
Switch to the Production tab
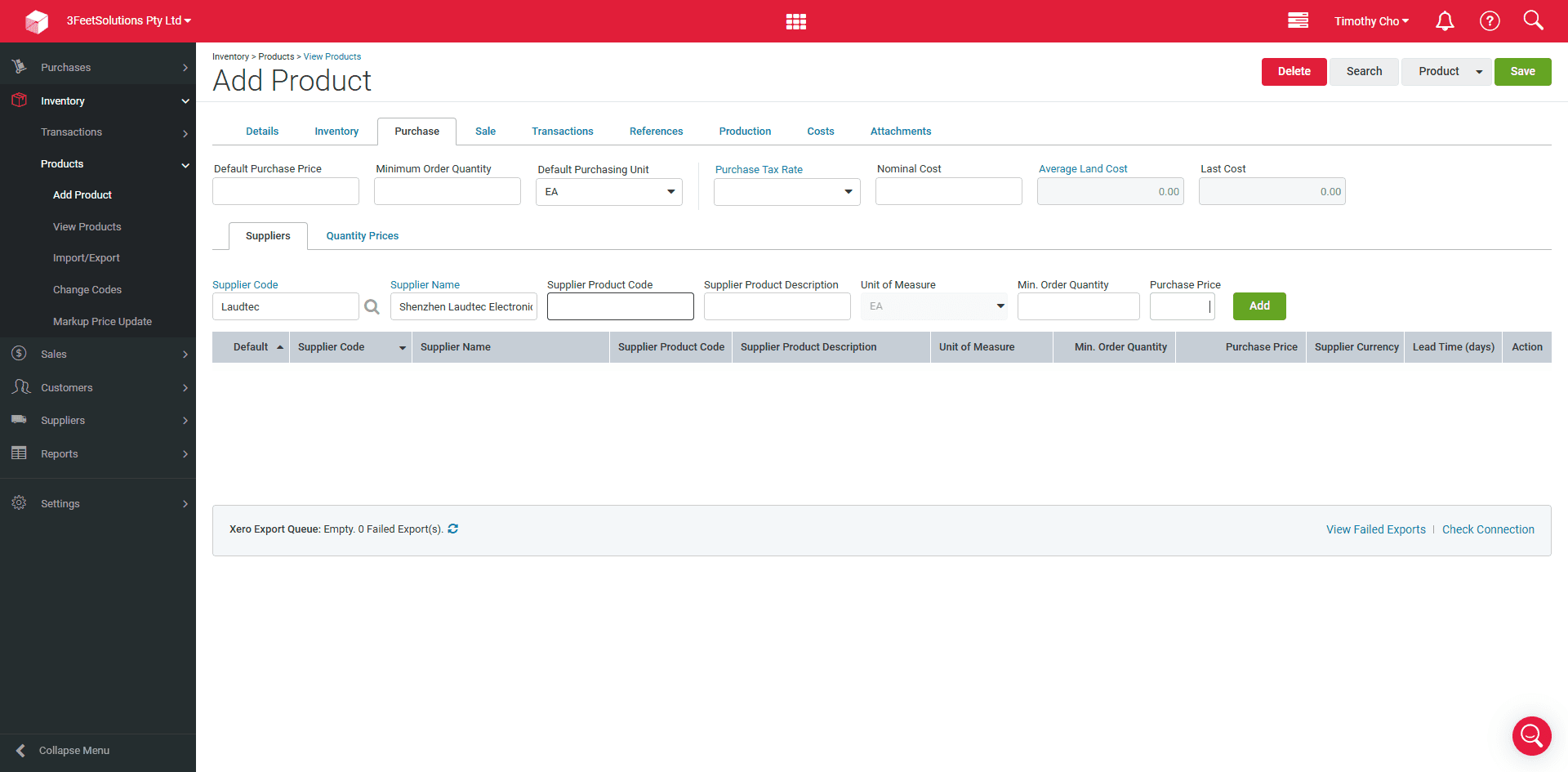click(745, 132)
